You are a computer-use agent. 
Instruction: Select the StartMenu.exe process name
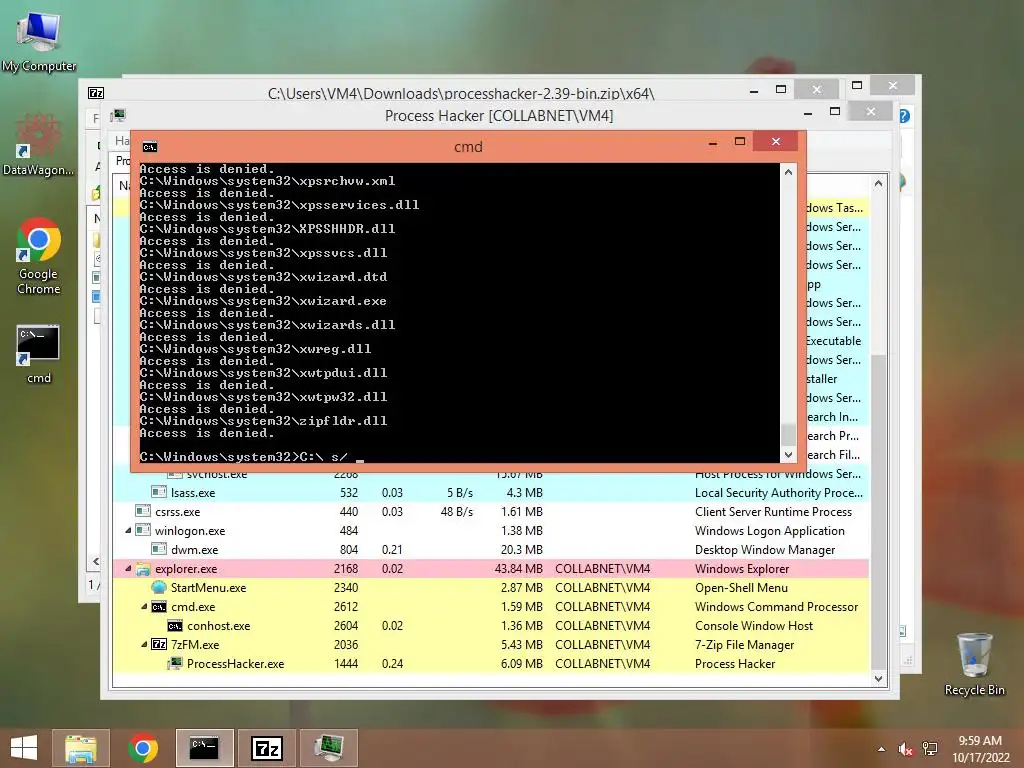208,588
